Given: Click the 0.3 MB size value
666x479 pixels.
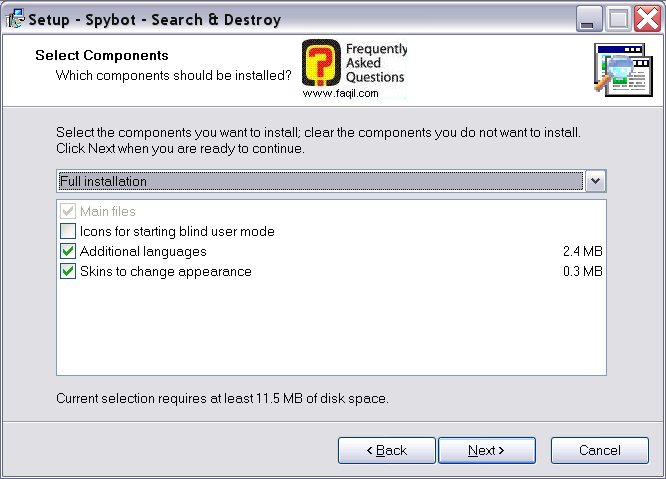Looking at the screenshot, I should tap(582, 271).
